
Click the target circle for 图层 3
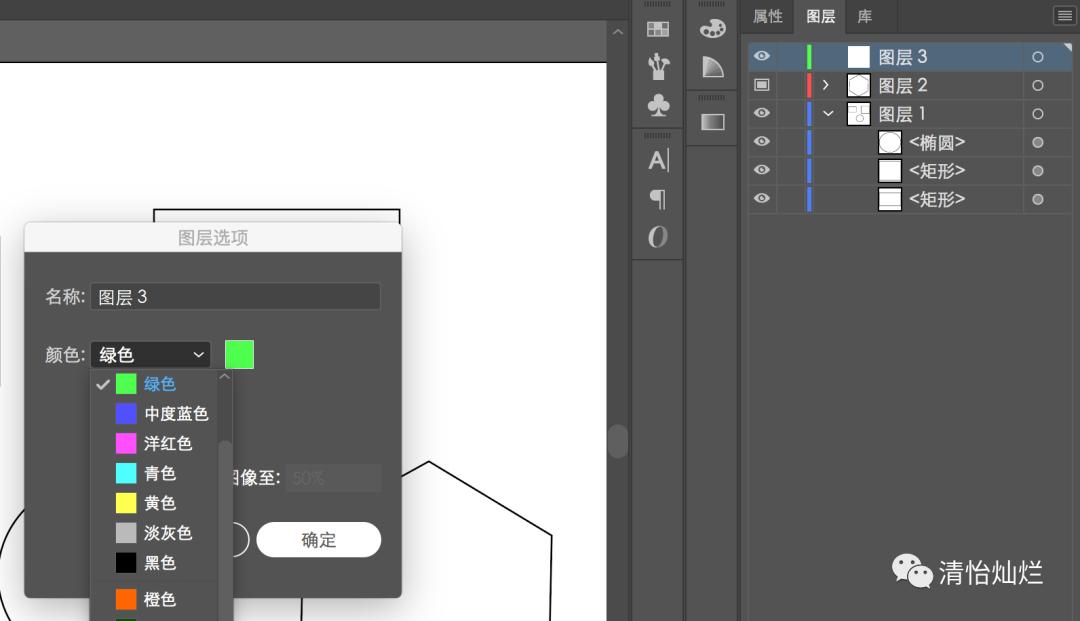click(x=1037, y=57)
